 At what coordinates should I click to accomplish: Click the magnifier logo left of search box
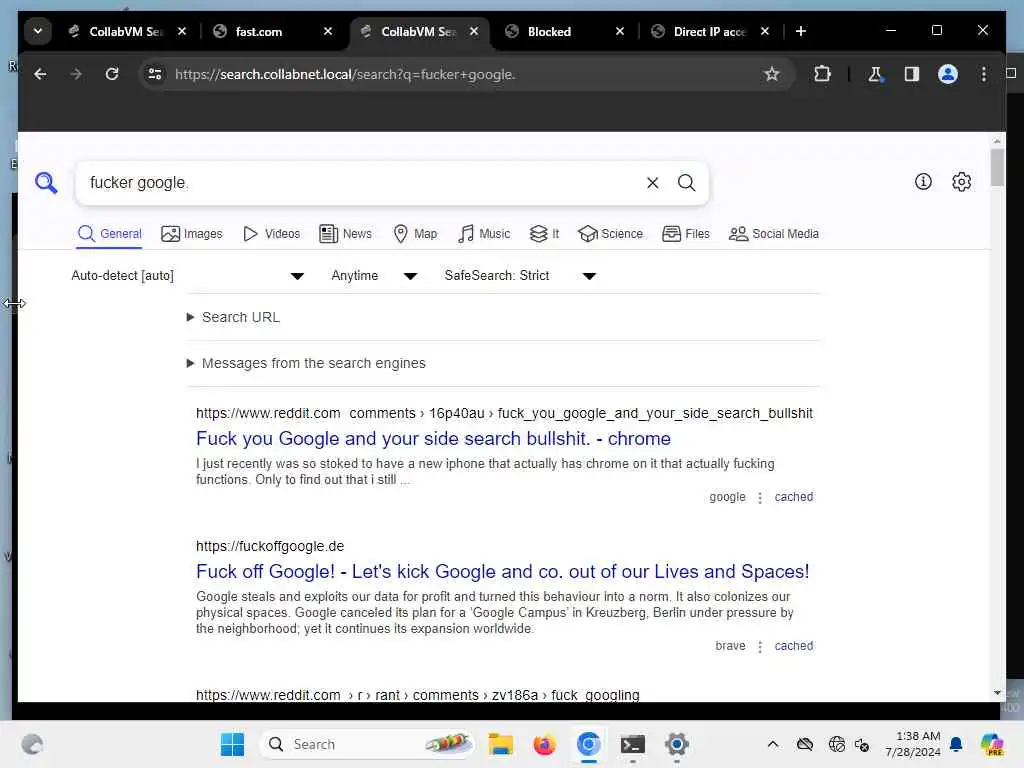(x=46, y=182)
